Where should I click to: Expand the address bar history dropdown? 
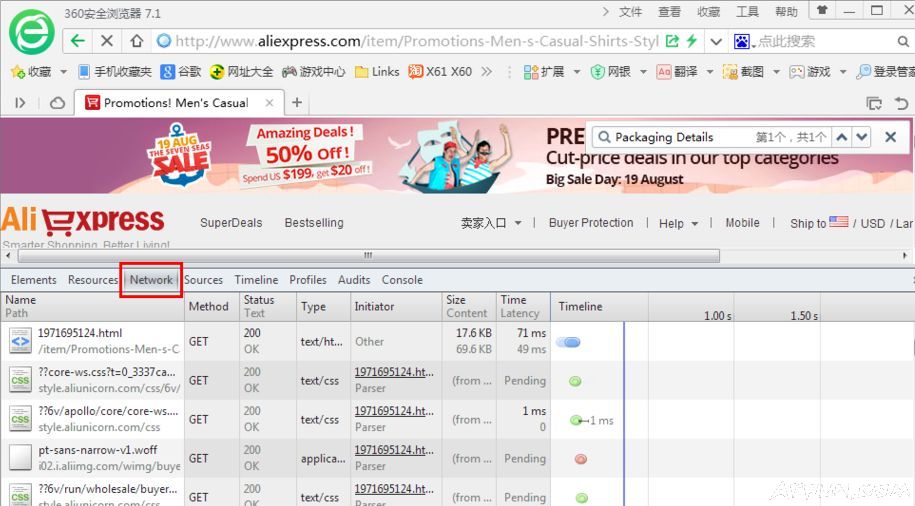(716, 41)
